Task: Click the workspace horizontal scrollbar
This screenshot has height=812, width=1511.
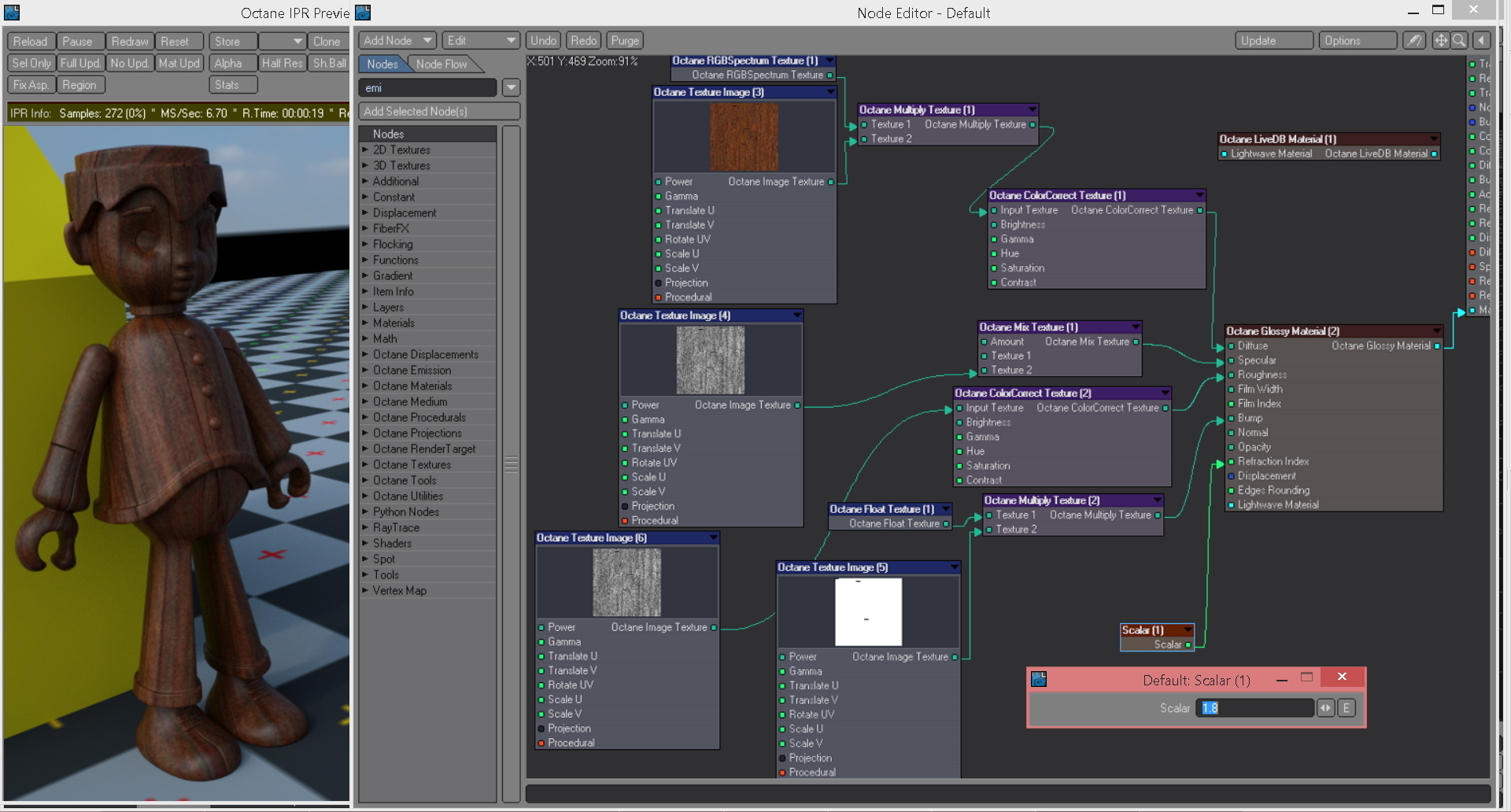Action: (1008, 793)
